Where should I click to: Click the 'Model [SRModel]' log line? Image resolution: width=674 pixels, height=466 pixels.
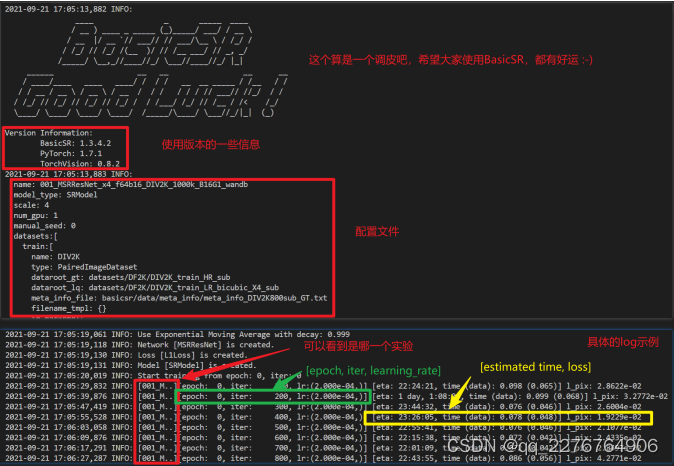click(x=131, y=365)
